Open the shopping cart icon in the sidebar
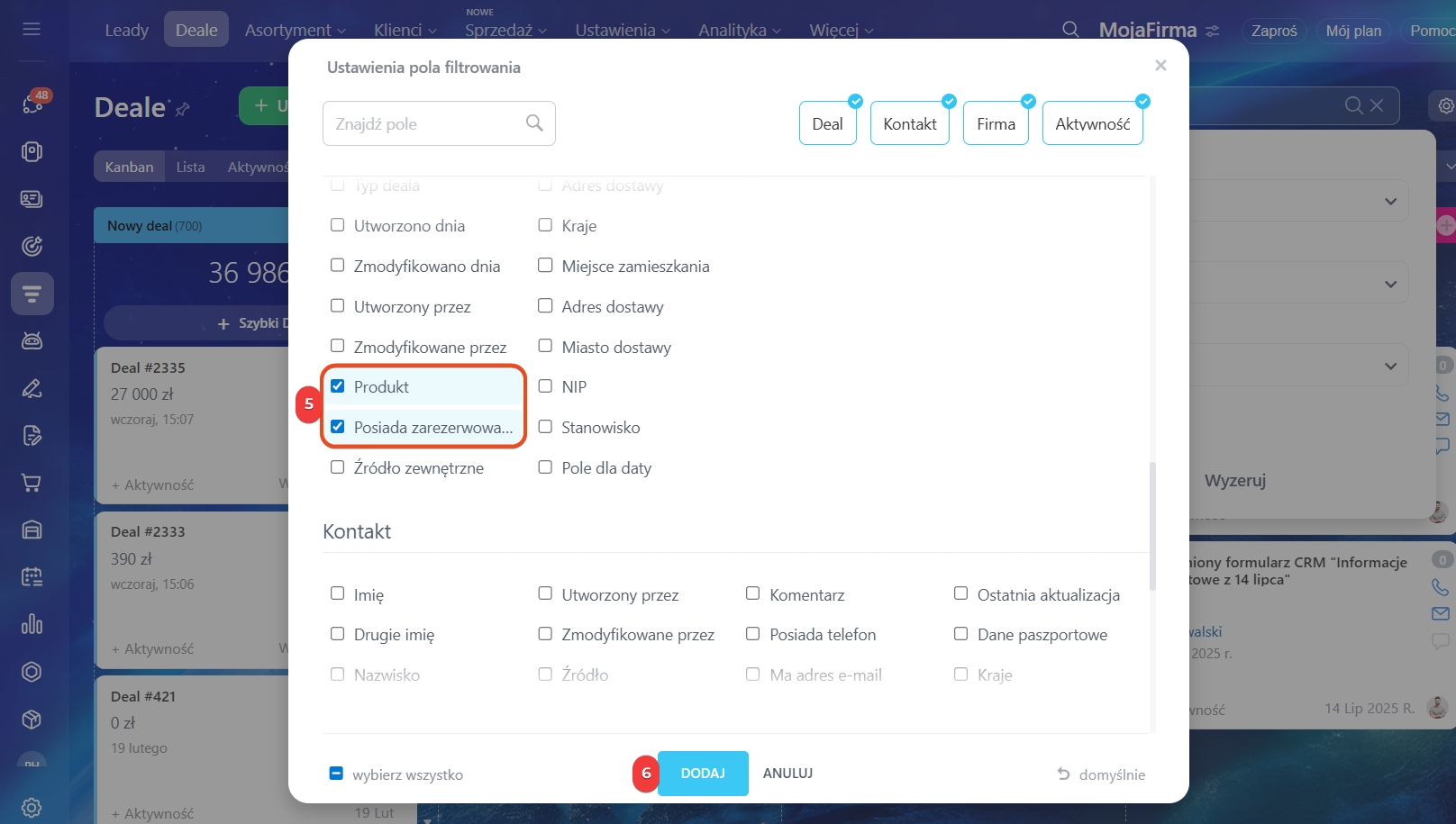Screen dimensions: 1456x824 click(x=32, y=483)
